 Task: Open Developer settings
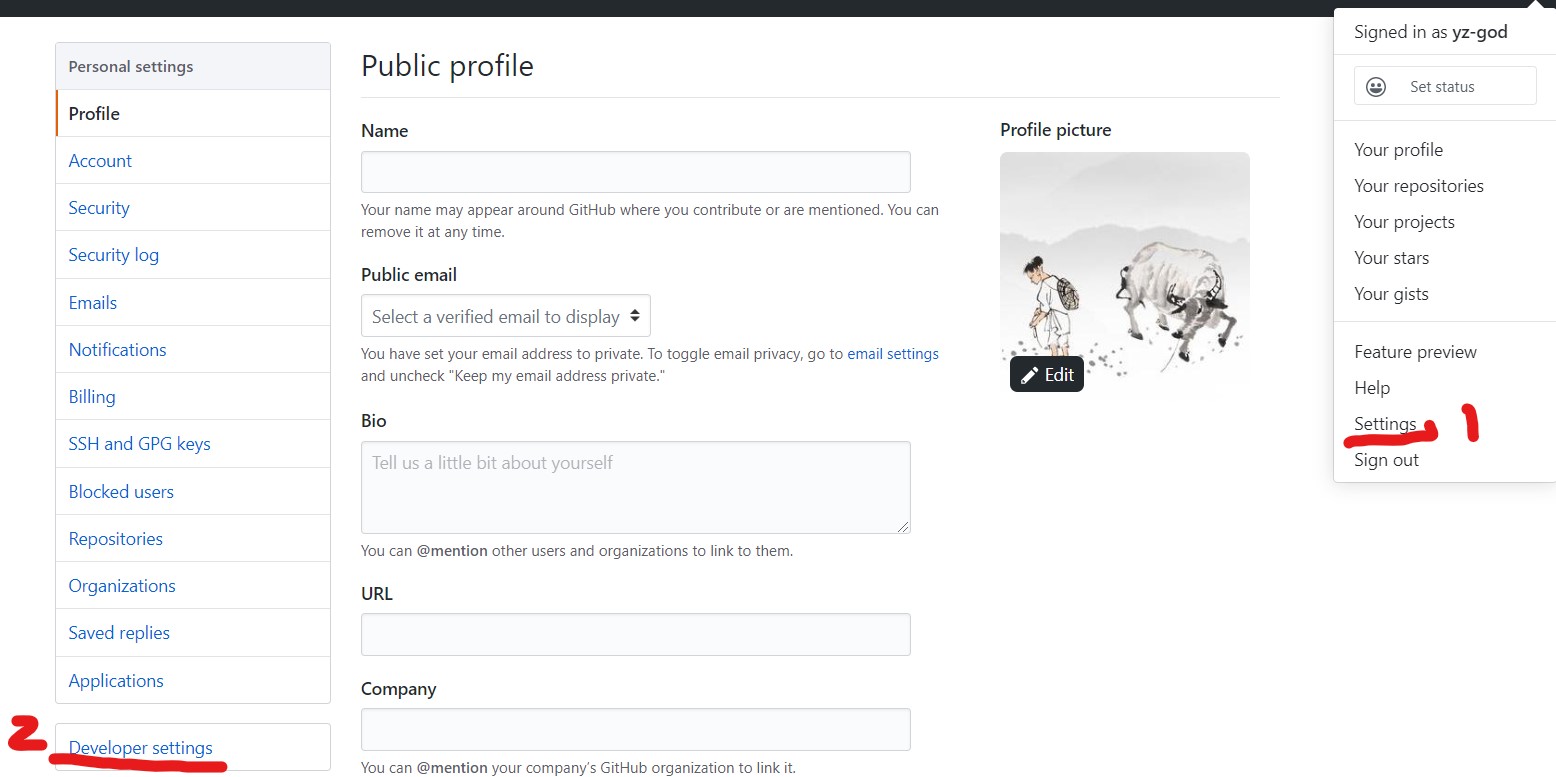pyautogui.click(x=141, y=748)
